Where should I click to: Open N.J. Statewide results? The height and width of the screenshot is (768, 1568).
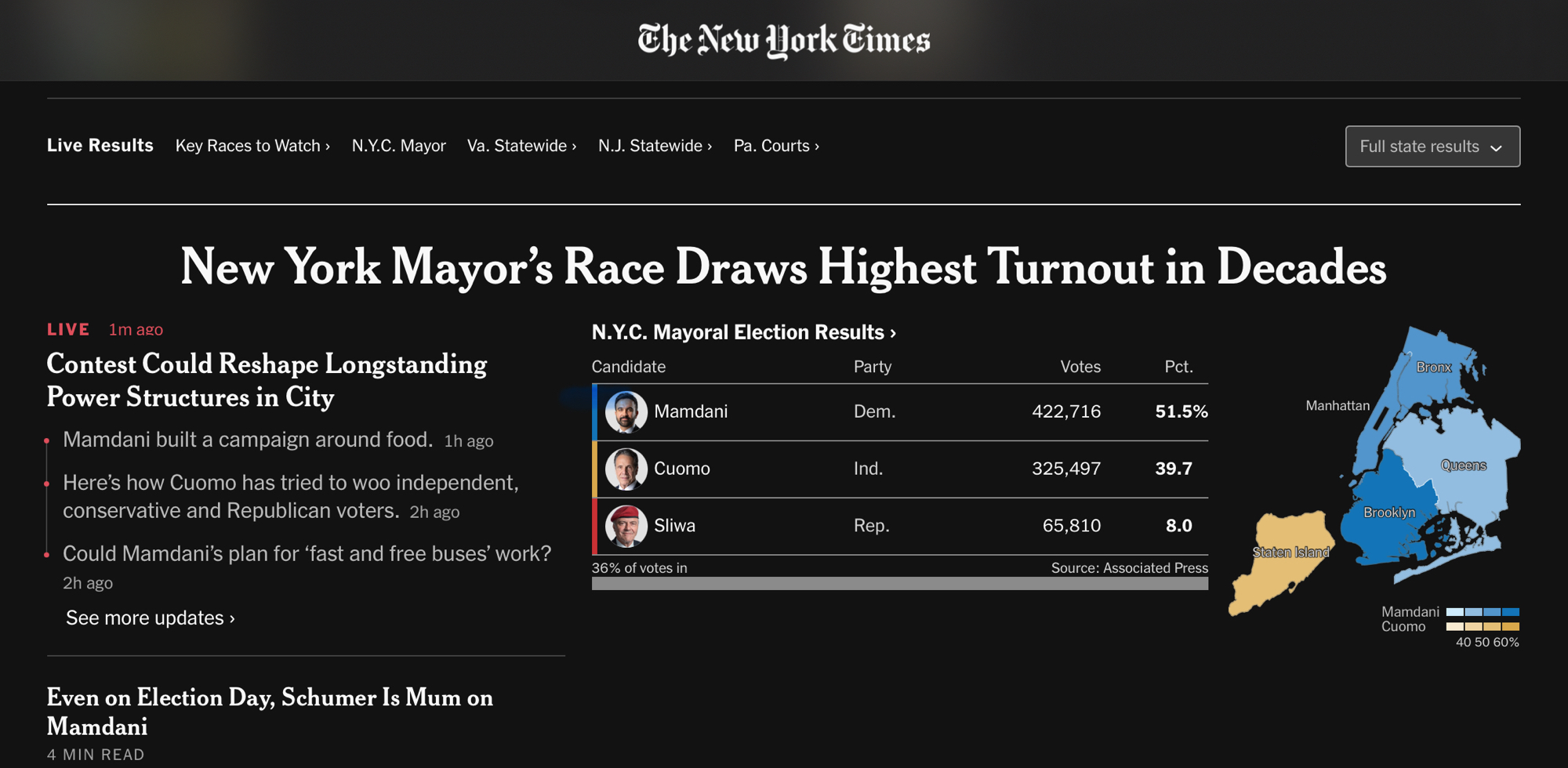(655, 146)
